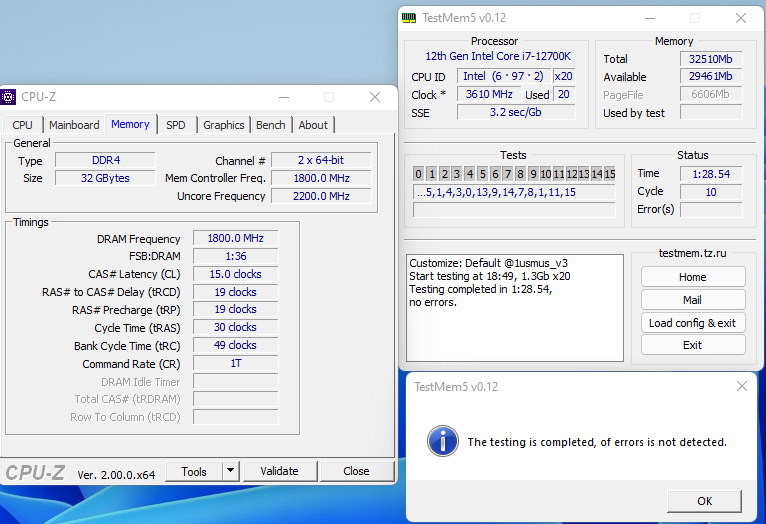
Task: Click the 2 x 64-bit Channel value
Action: pos(321,160)
